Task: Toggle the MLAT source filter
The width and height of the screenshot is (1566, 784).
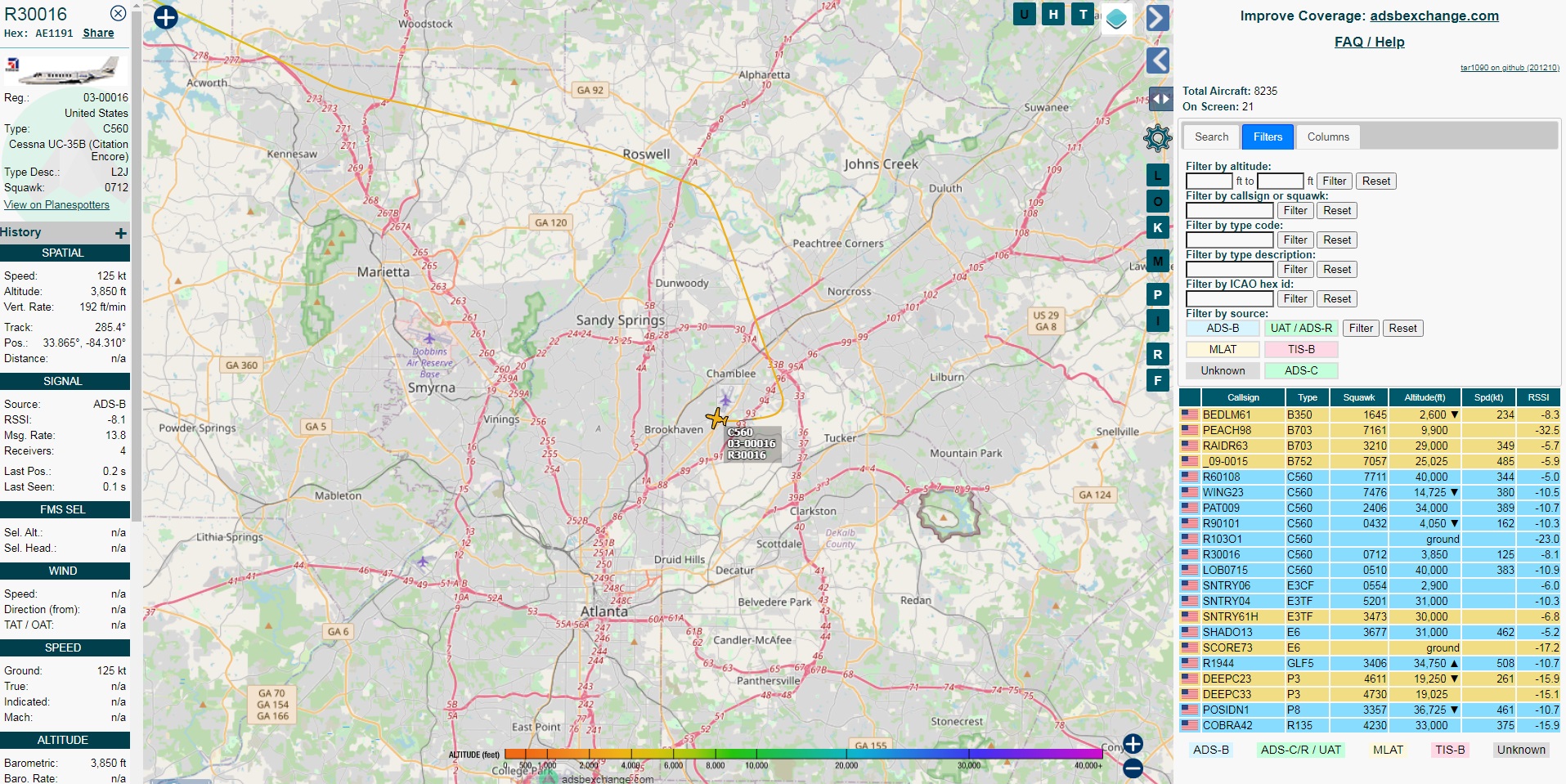Action: point(1223,350)
